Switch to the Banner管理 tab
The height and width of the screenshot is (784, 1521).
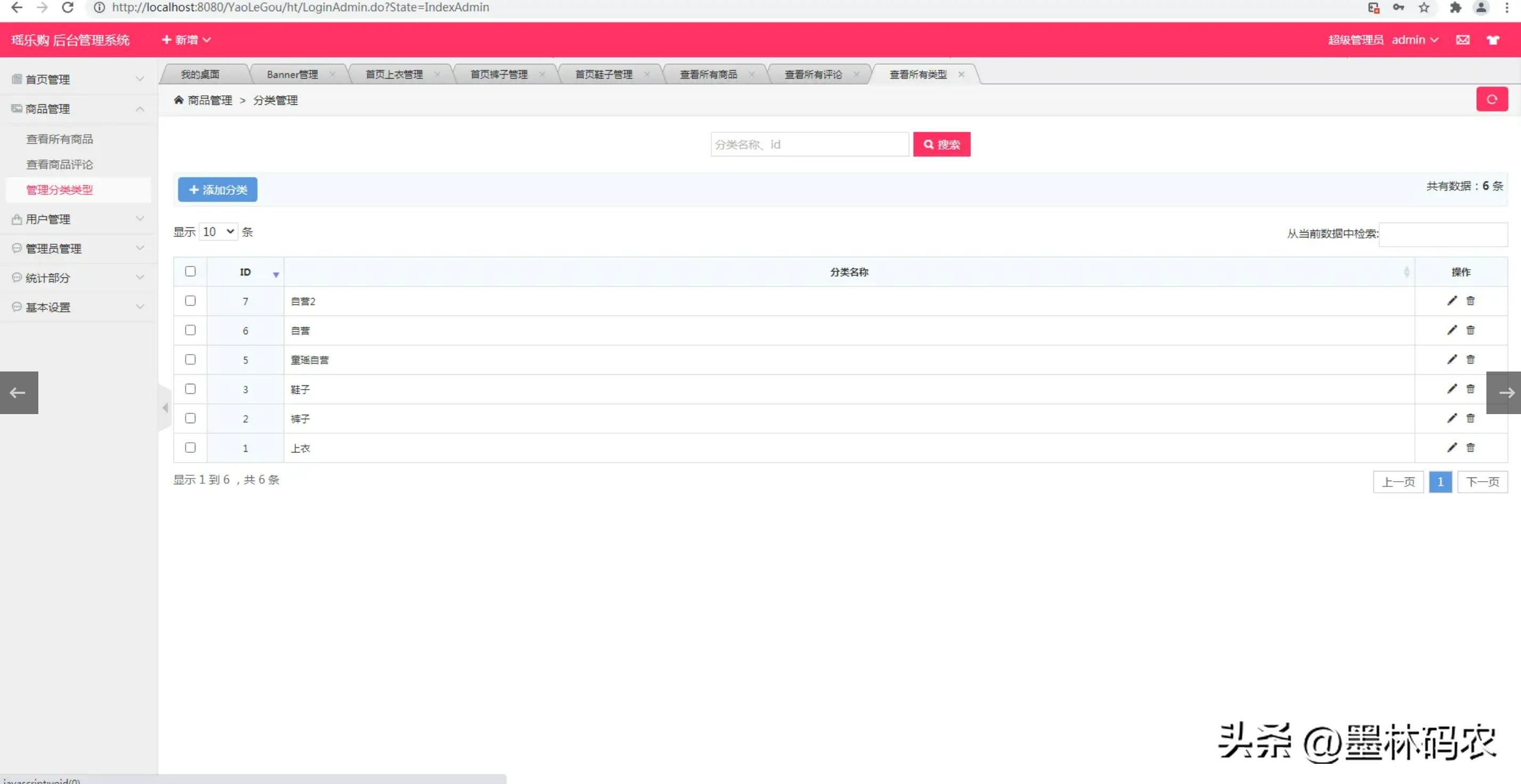click(x=292, y=75)
